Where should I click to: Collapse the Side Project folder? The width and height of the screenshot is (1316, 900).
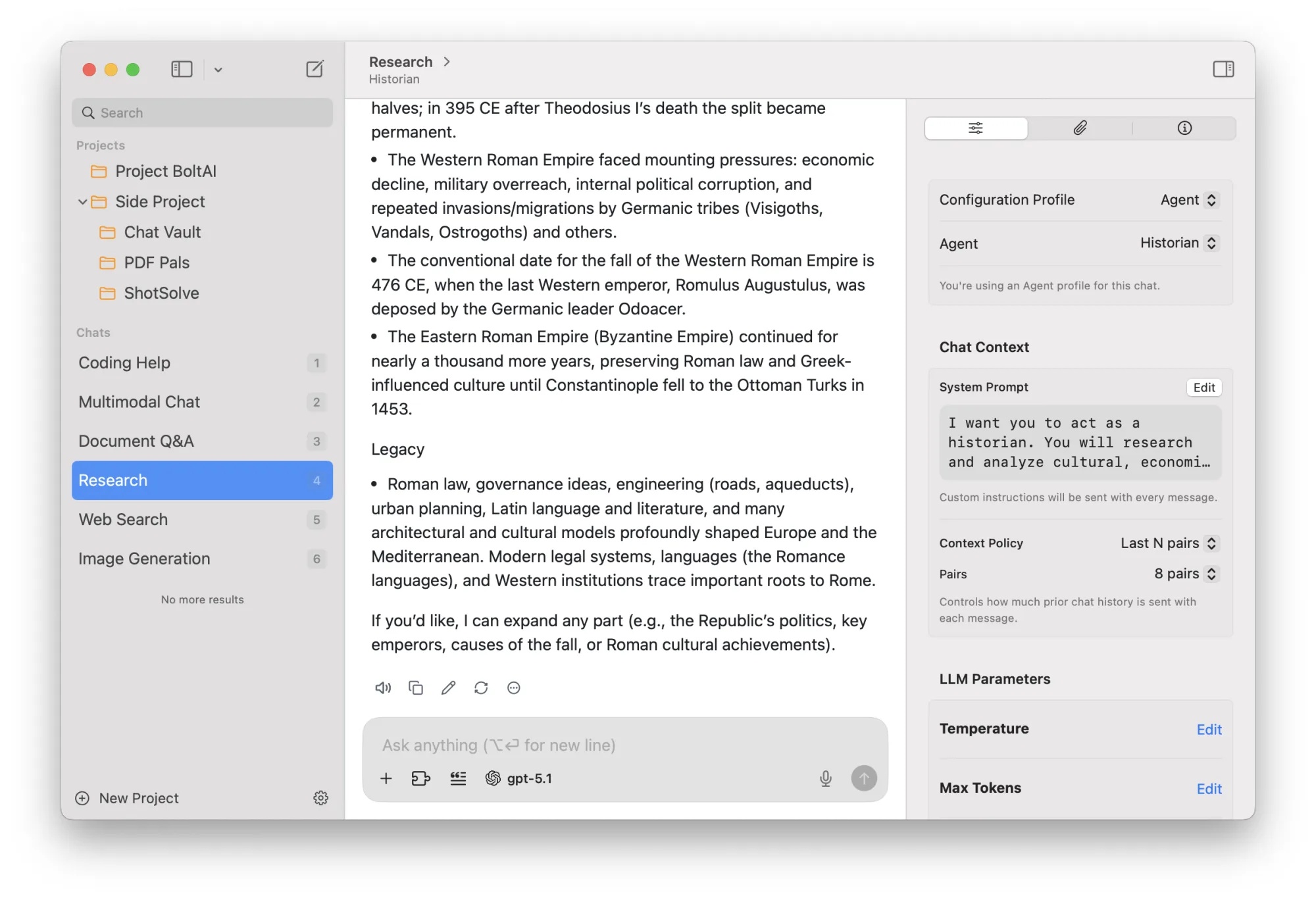click(x=82, y=202)
